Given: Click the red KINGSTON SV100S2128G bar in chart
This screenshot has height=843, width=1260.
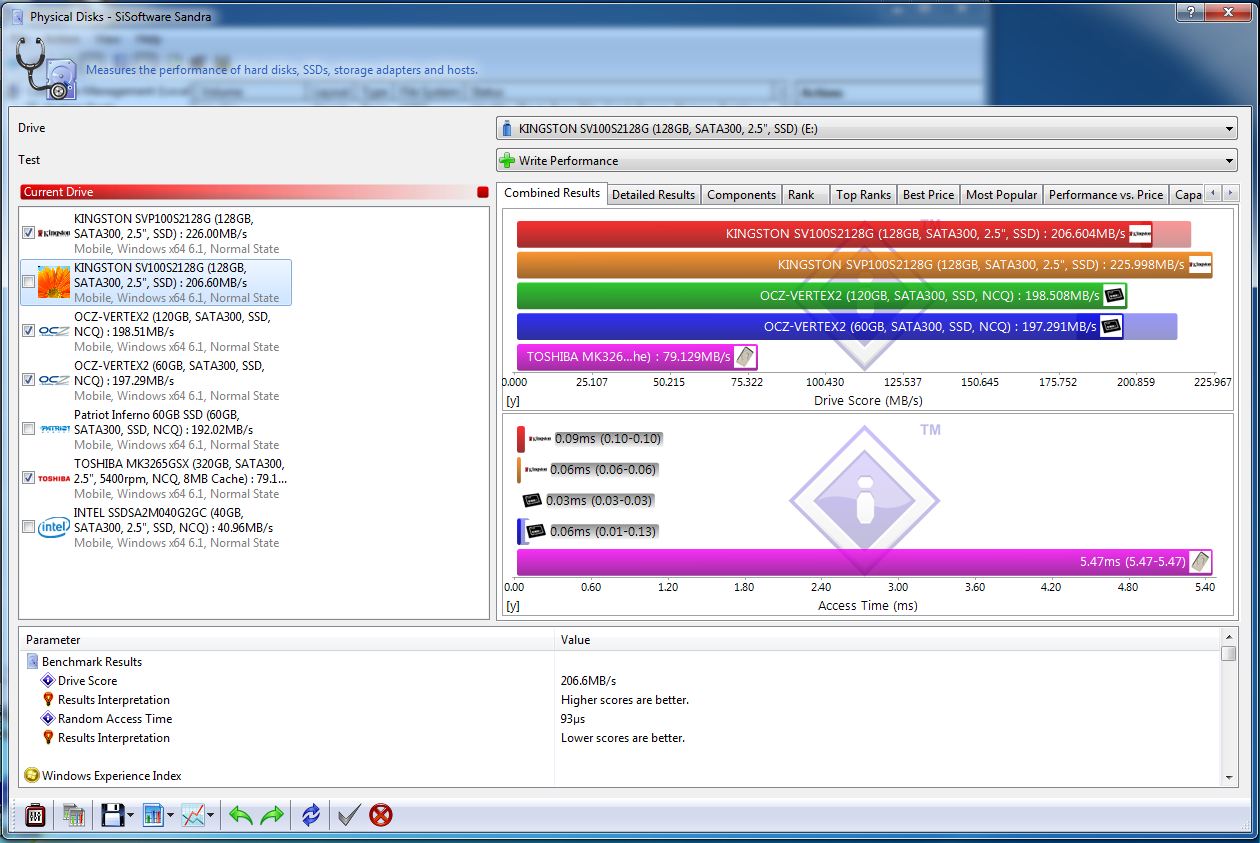Looking at the screenshot, I should (834, 234).
